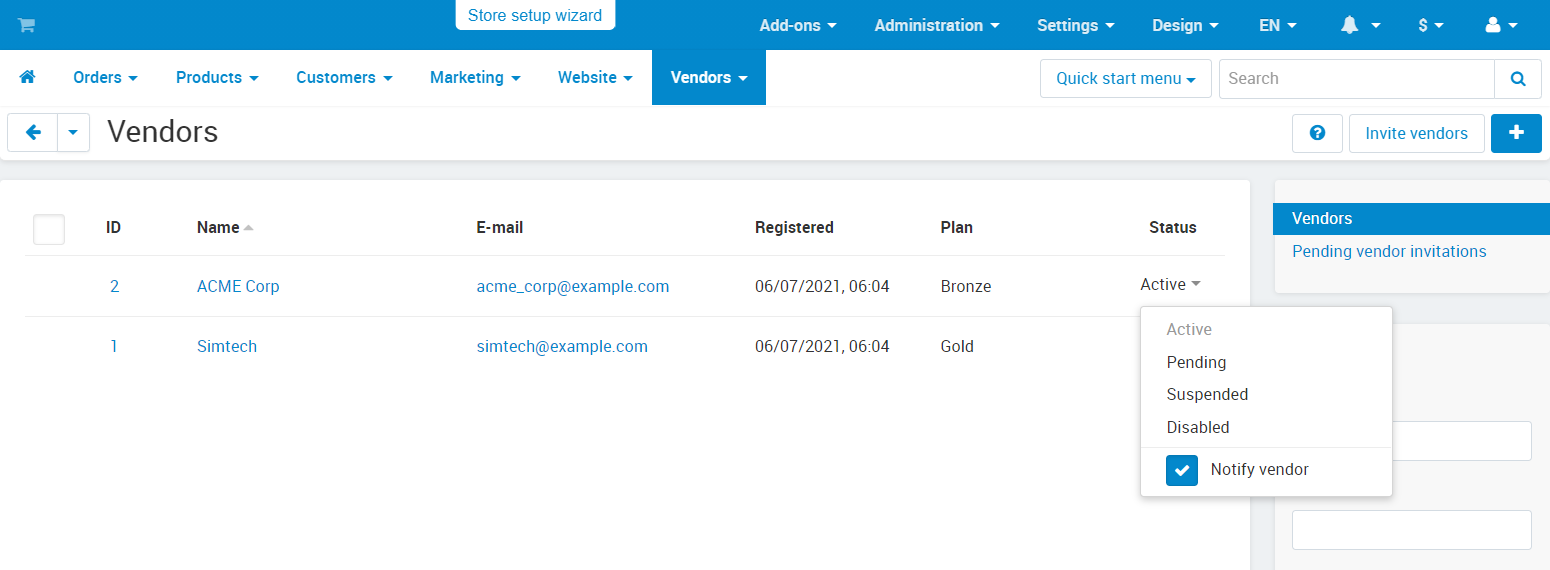Select Vendors in the sidebar
The image size is (1550, 570).
[x=1412, y=218]
